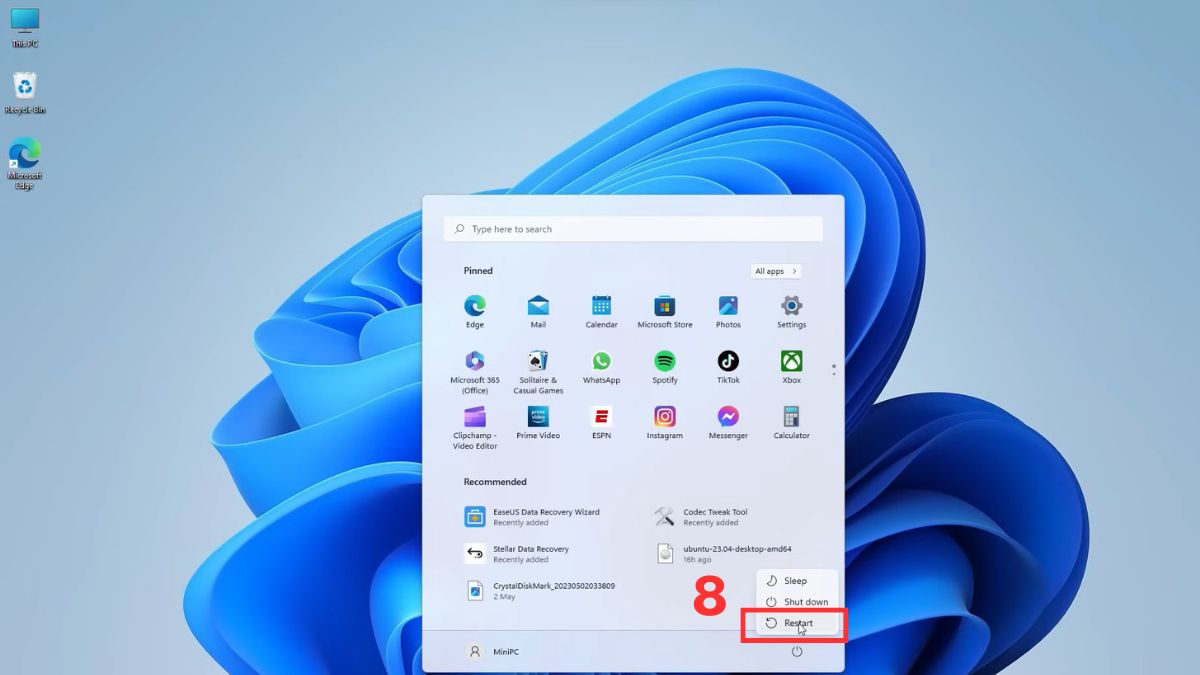The height and width of the screenshot is (675, 1200).
Task: Open Spotify
Action: pos(664,367)
